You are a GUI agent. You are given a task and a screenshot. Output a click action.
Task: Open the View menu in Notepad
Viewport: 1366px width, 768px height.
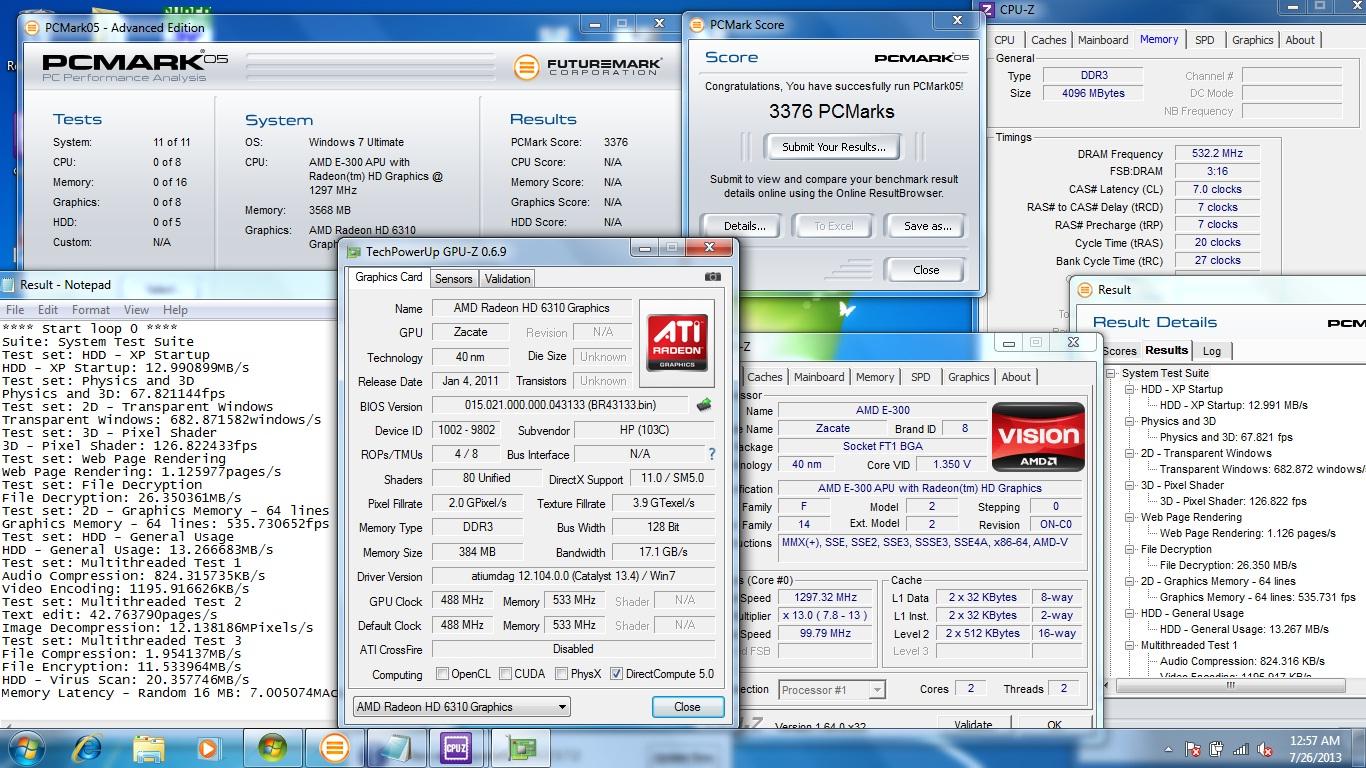136,310
